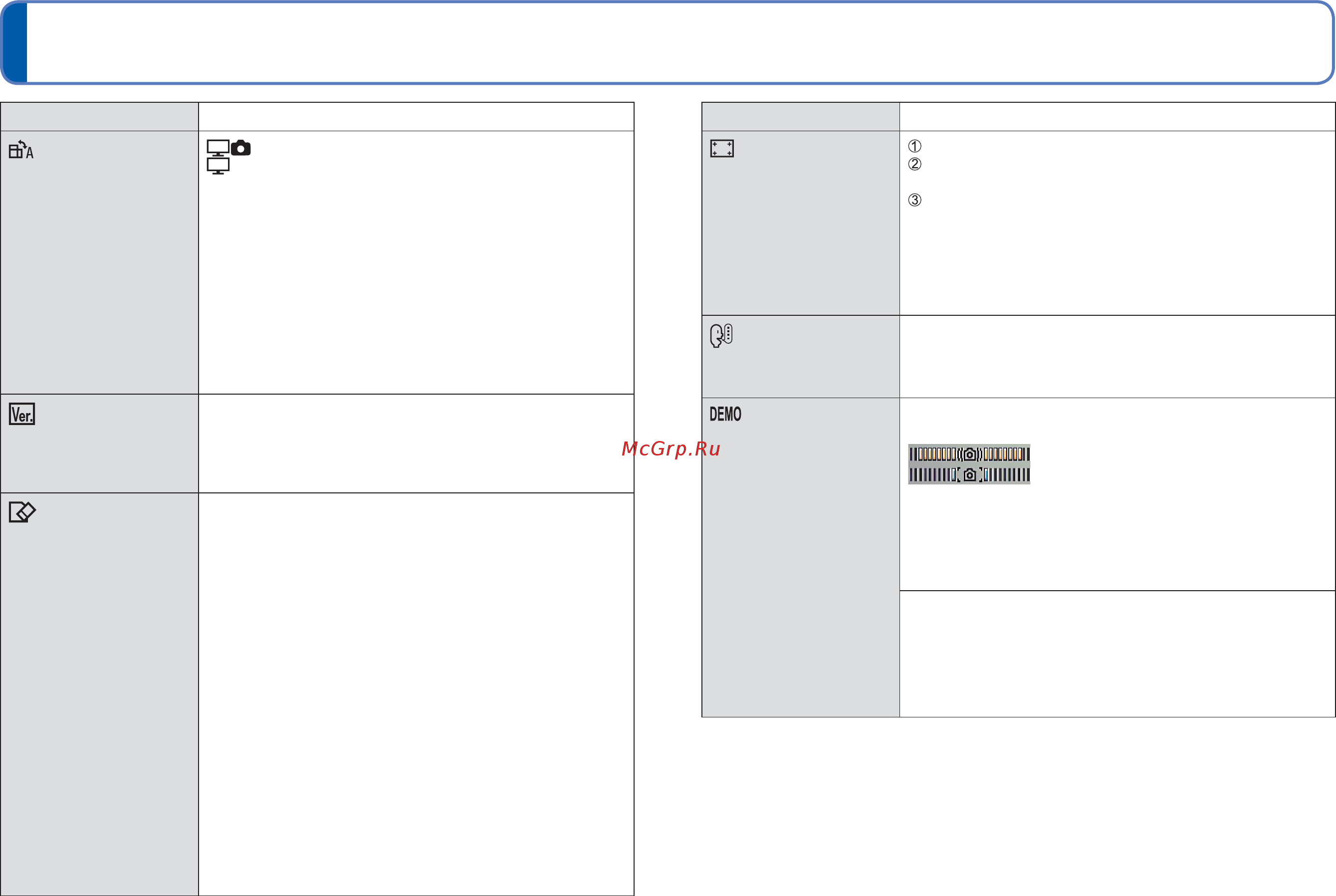Open the Language talking-head icon

click(x=721, y=335)
